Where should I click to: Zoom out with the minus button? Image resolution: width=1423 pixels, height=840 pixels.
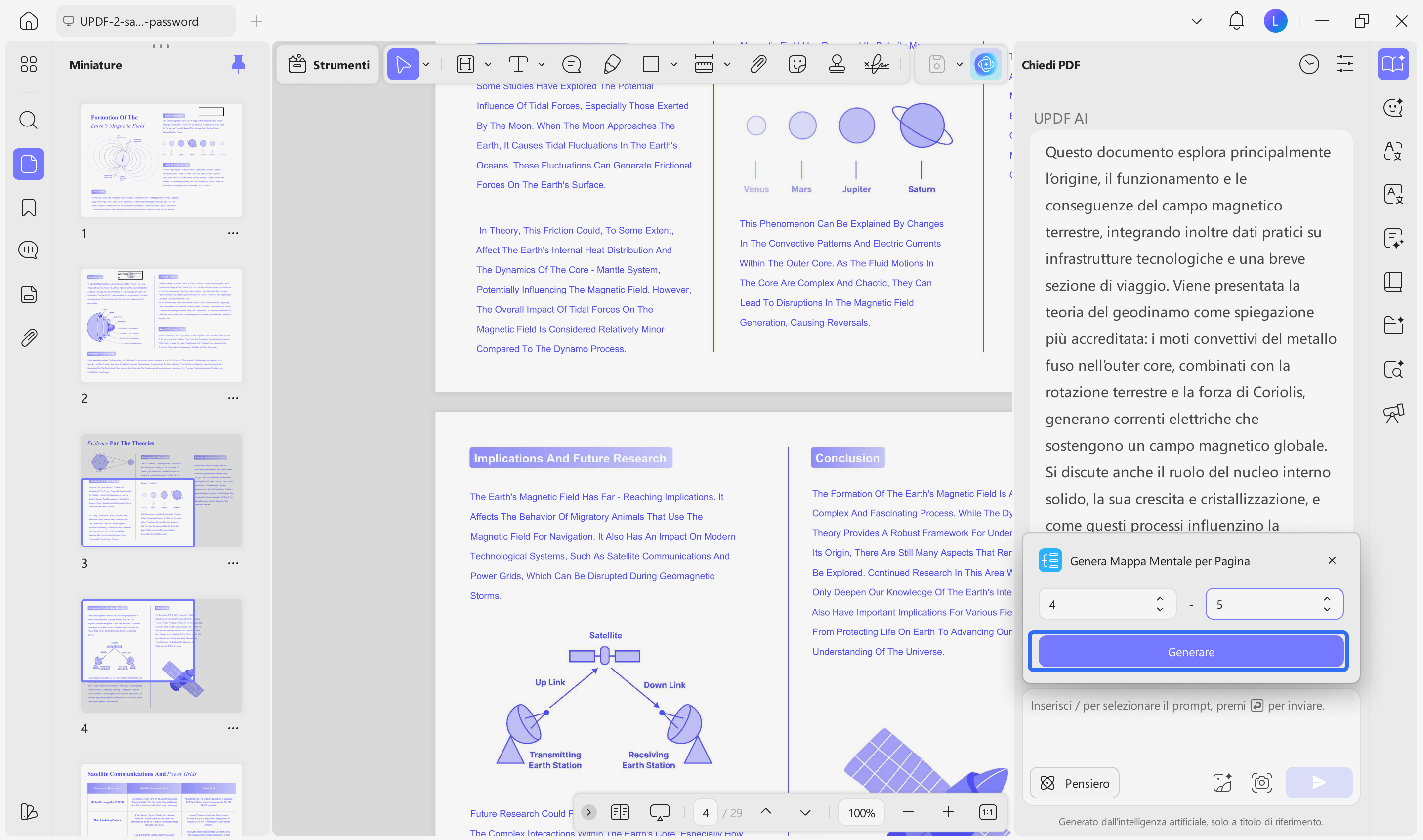tap(909, 813)
